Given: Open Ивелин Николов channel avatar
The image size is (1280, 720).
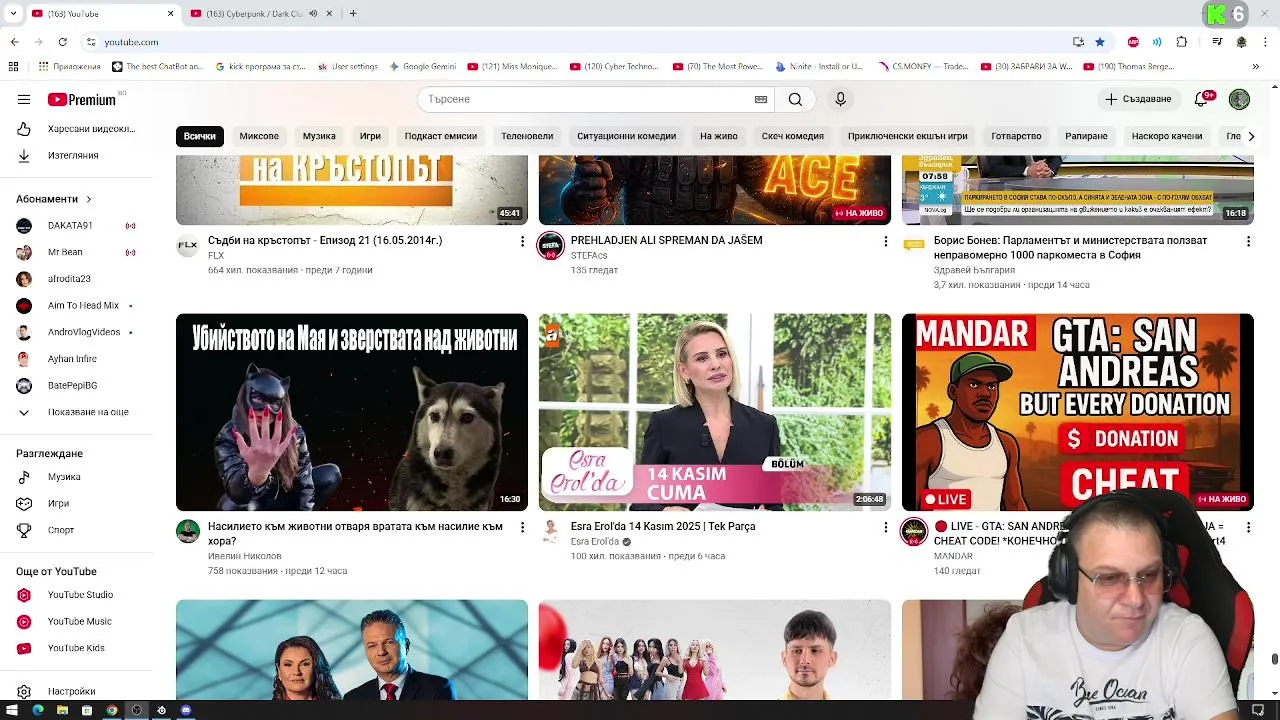Looking at the screenshot, I should [x=188, y=531].
